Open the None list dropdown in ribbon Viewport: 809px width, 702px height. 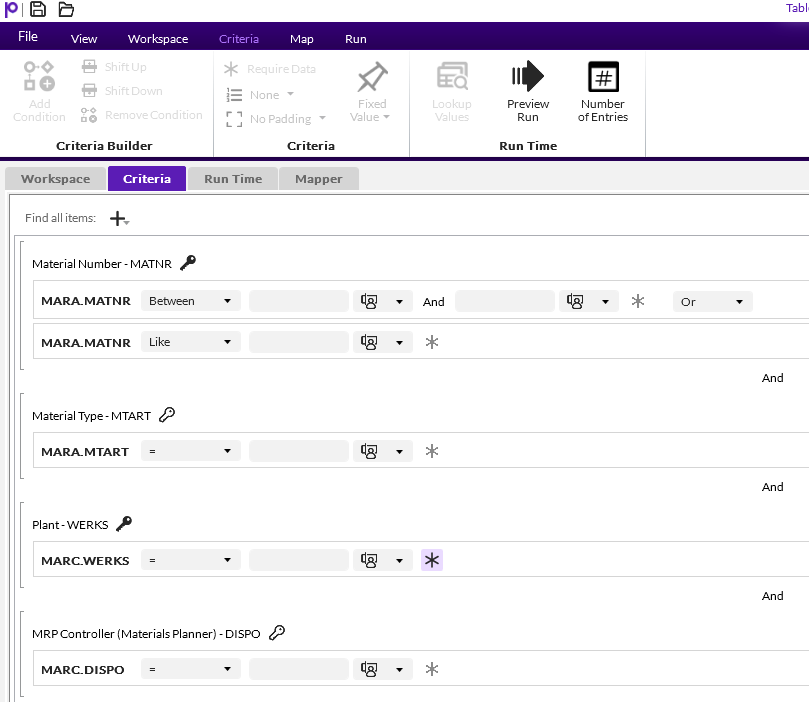(260, 94)
